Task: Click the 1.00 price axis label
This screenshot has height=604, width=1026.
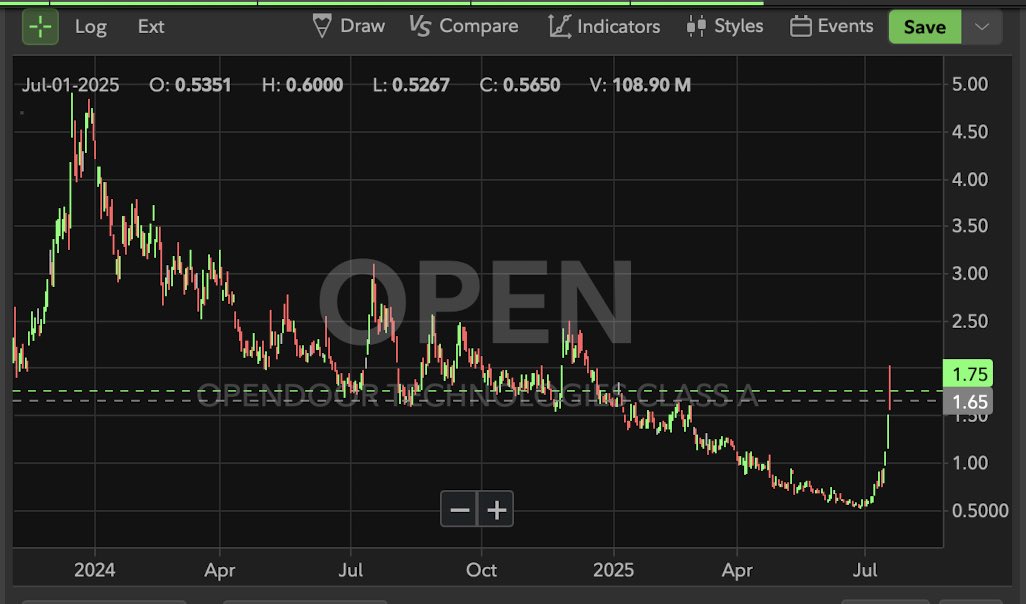Action: click(970, 463)
